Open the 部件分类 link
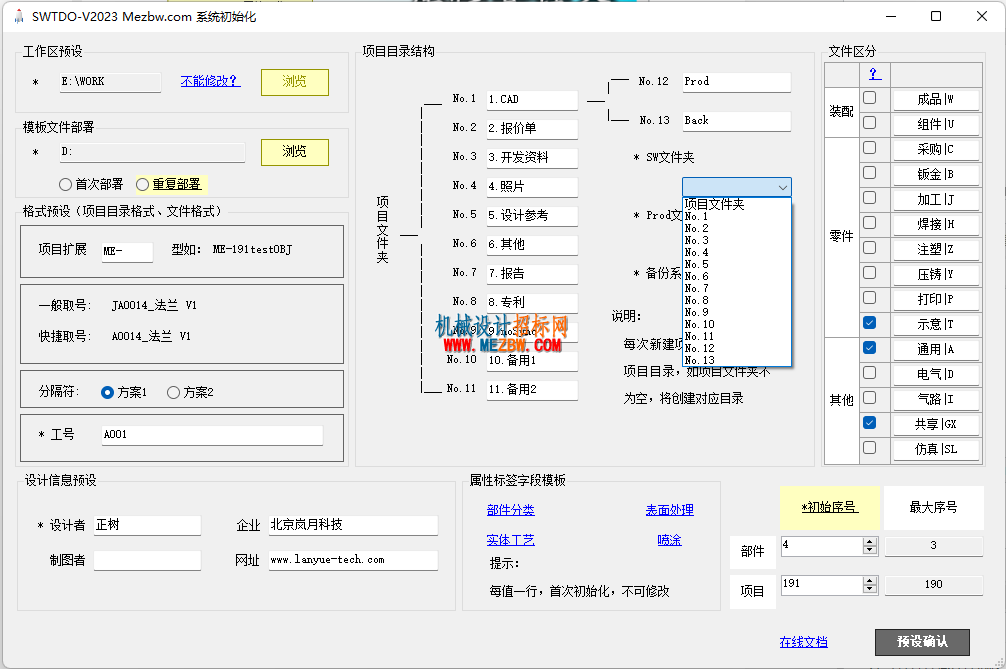1006x669 pixels. (511, 510)
